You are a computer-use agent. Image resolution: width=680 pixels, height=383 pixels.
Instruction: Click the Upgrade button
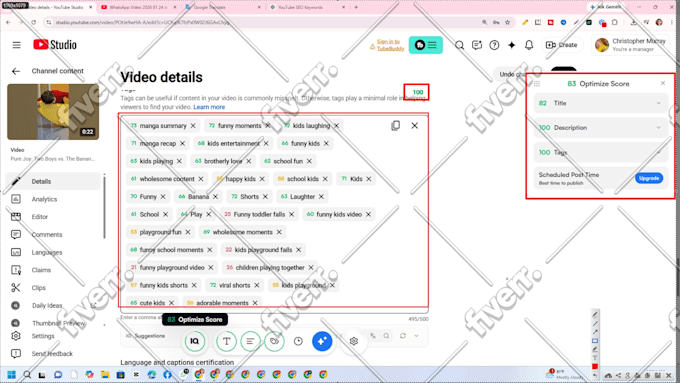coord(649,178)
